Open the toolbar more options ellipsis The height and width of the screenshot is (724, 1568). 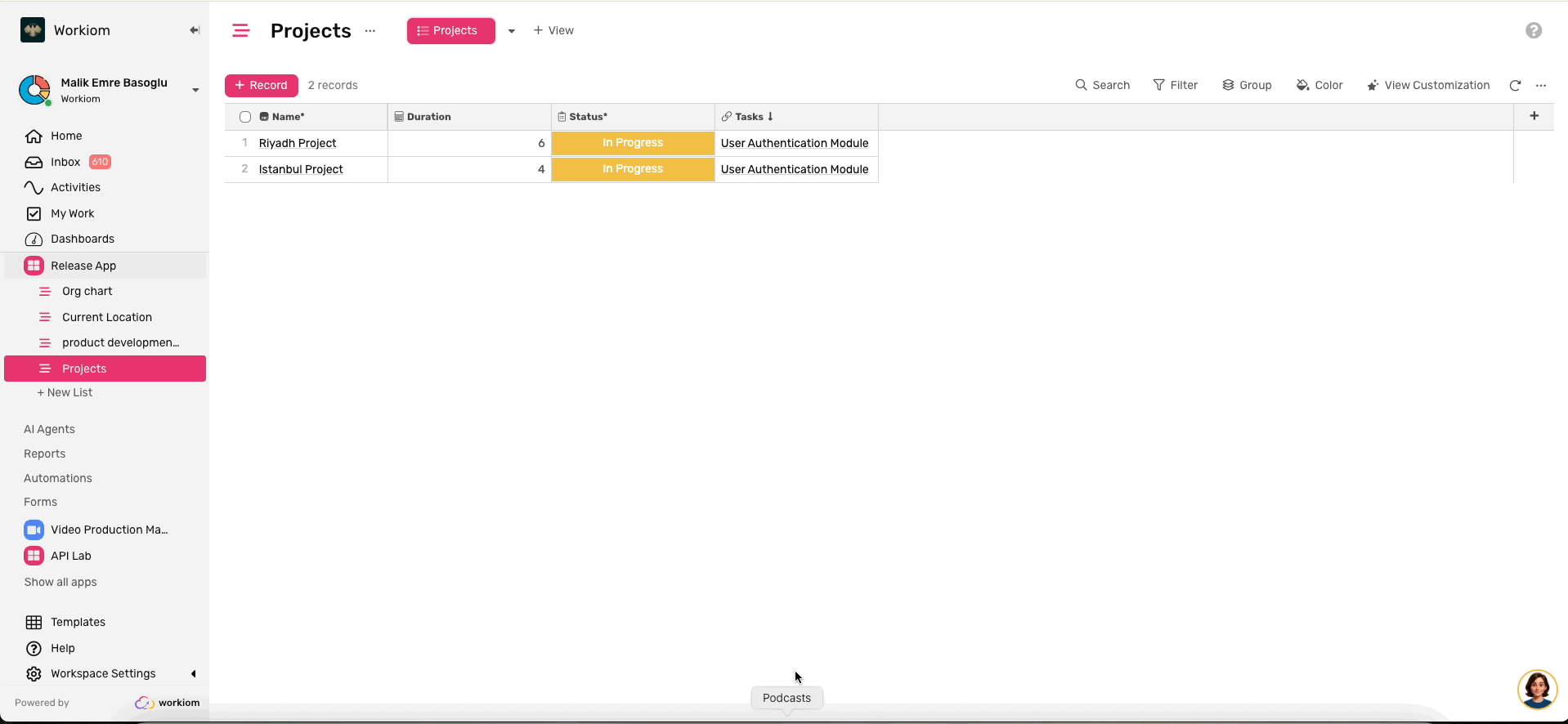click(1541, 85)
